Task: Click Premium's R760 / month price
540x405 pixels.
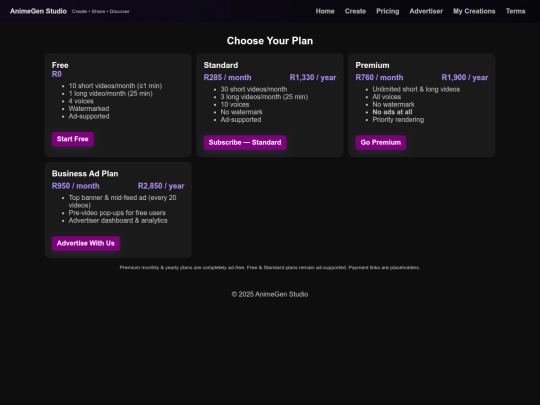Action: 379,77
